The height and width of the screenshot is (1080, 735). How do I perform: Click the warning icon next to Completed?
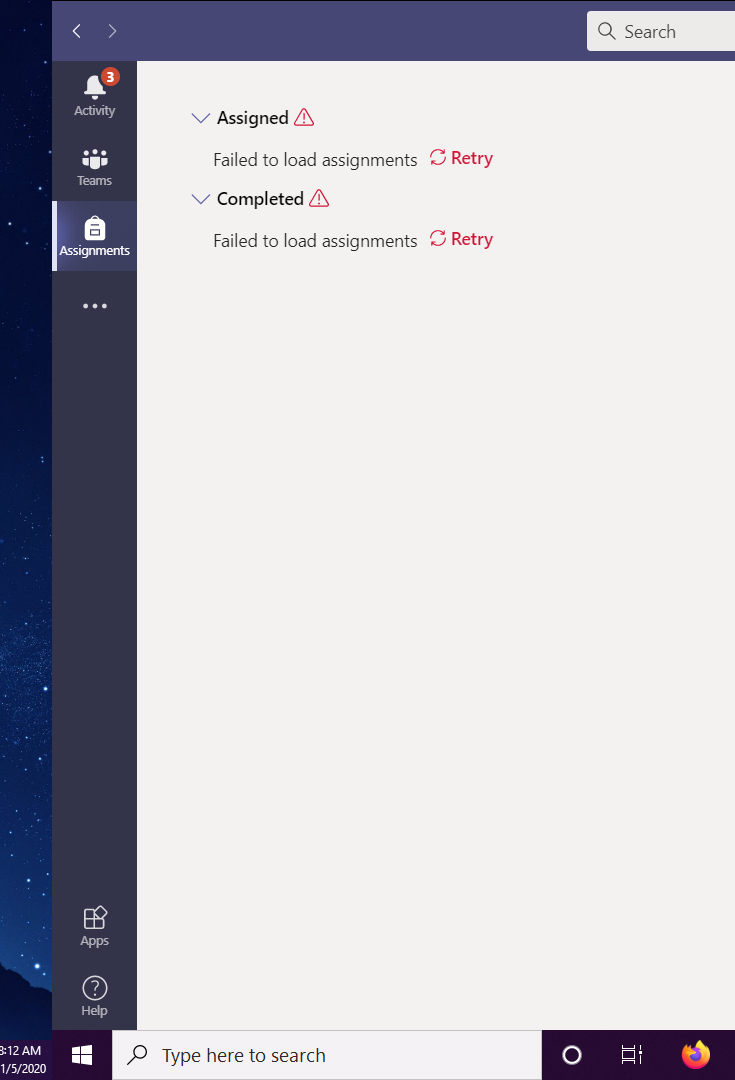coord(319,198)
